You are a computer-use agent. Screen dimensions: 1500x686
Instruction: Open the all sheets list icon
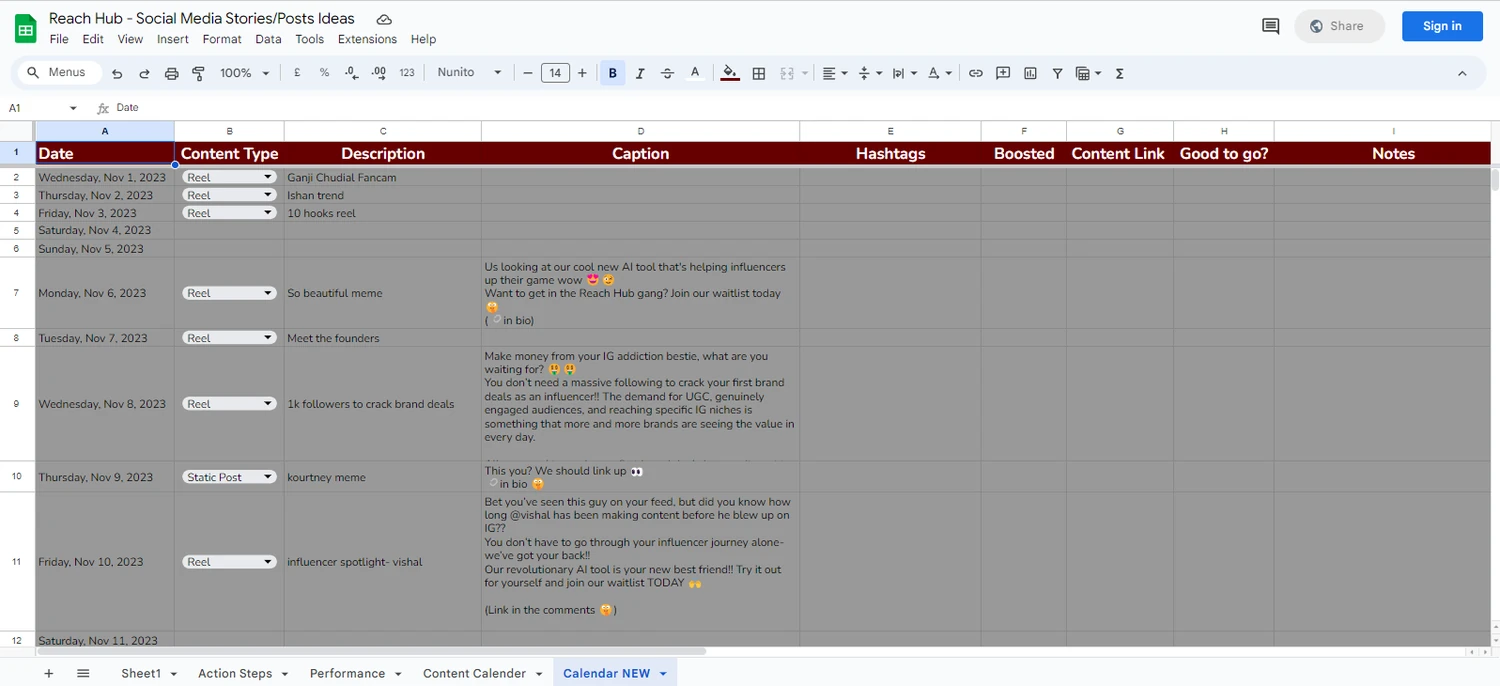pyautogui.click(x=83, y=673)
